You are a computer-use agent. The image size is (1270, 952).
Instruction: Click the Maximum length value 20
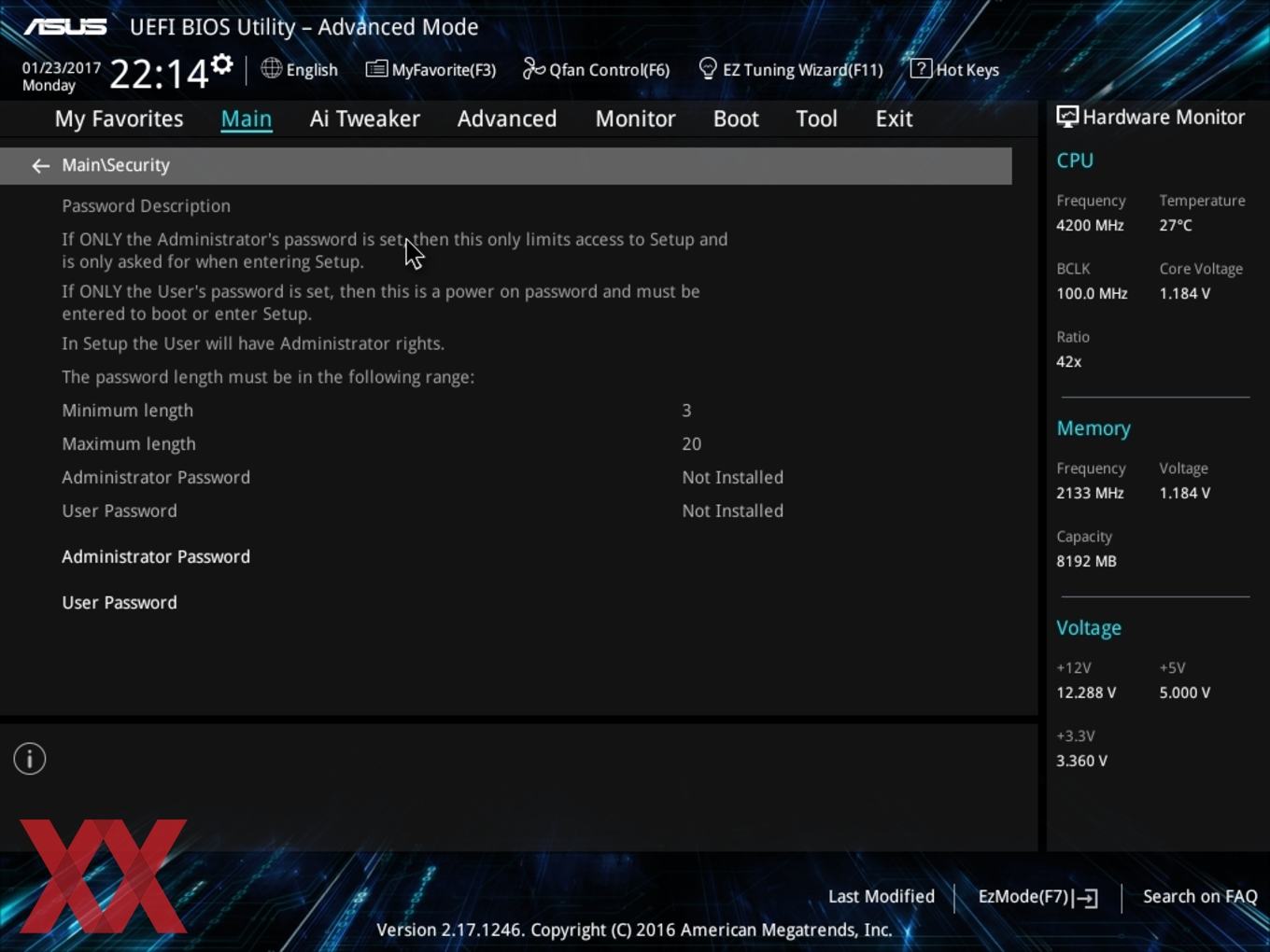click(x=691, y=444)
